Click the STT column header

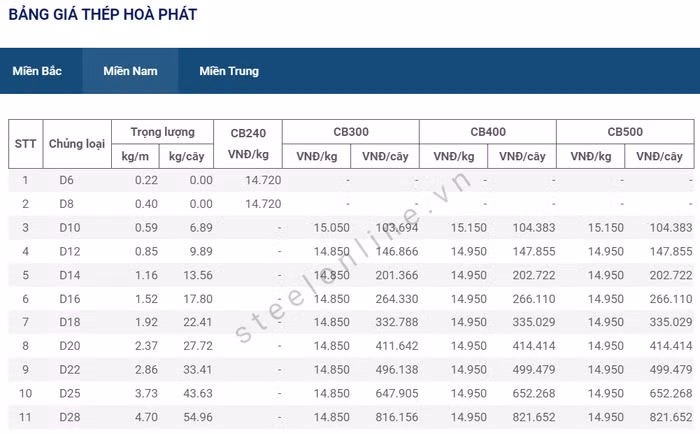pyautogui.click(x=25, y=144)
